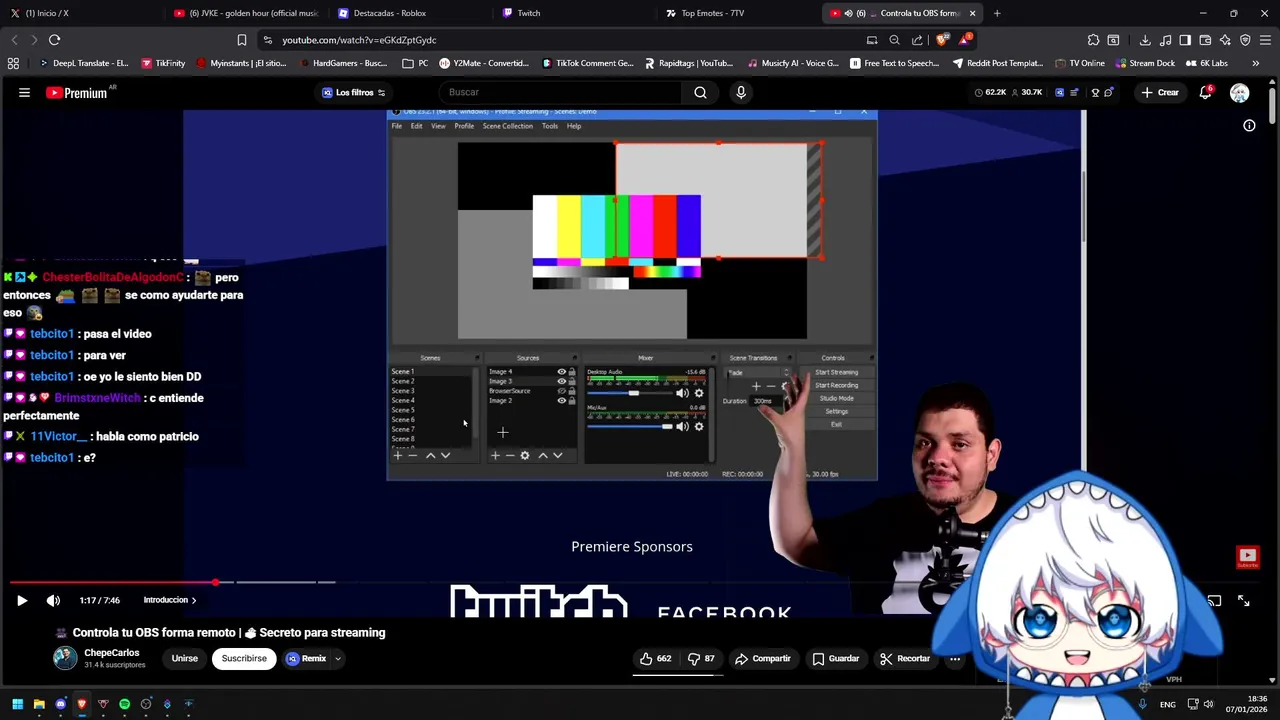Open Brave VPN shield icon
Viewport: 1280px width, 720px height.
click(x=1245, y=40)
